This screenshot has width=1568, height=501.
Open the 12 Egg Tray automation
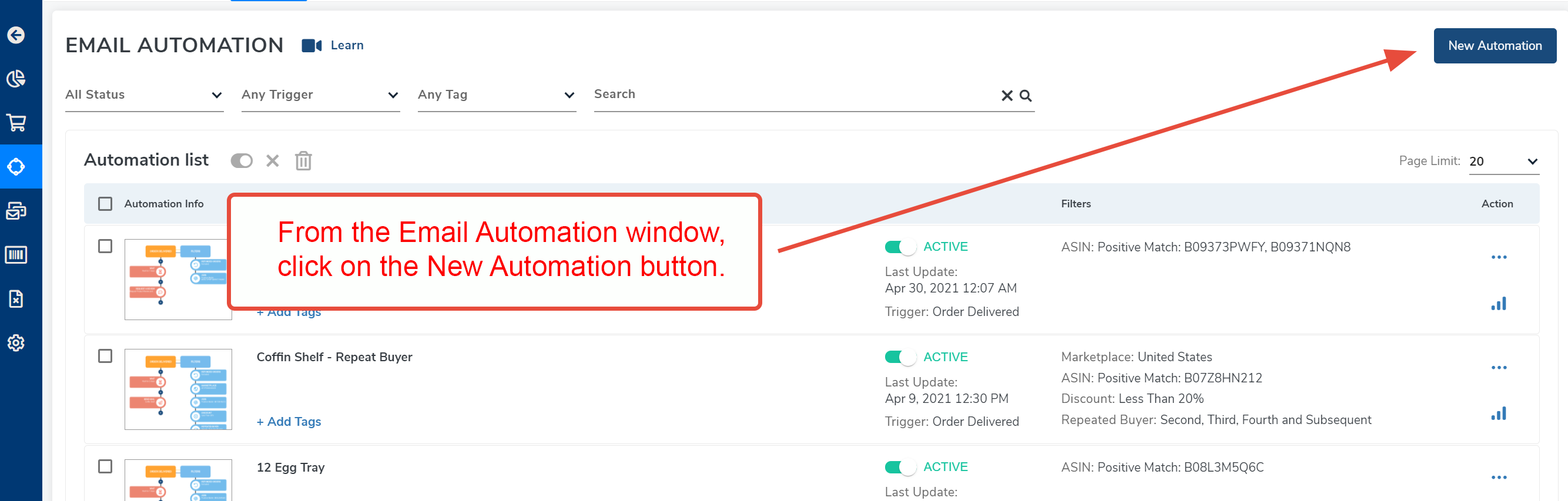click(290, 468)
